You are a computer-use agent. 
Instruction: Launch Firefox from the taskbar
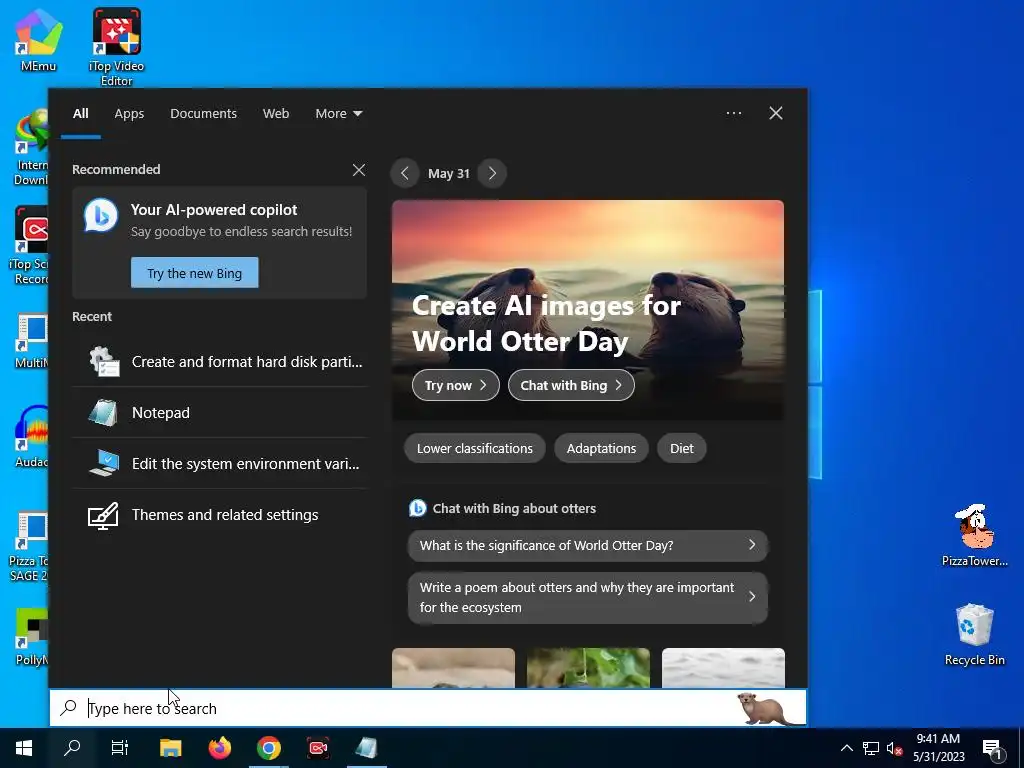(x=219, y=748)
